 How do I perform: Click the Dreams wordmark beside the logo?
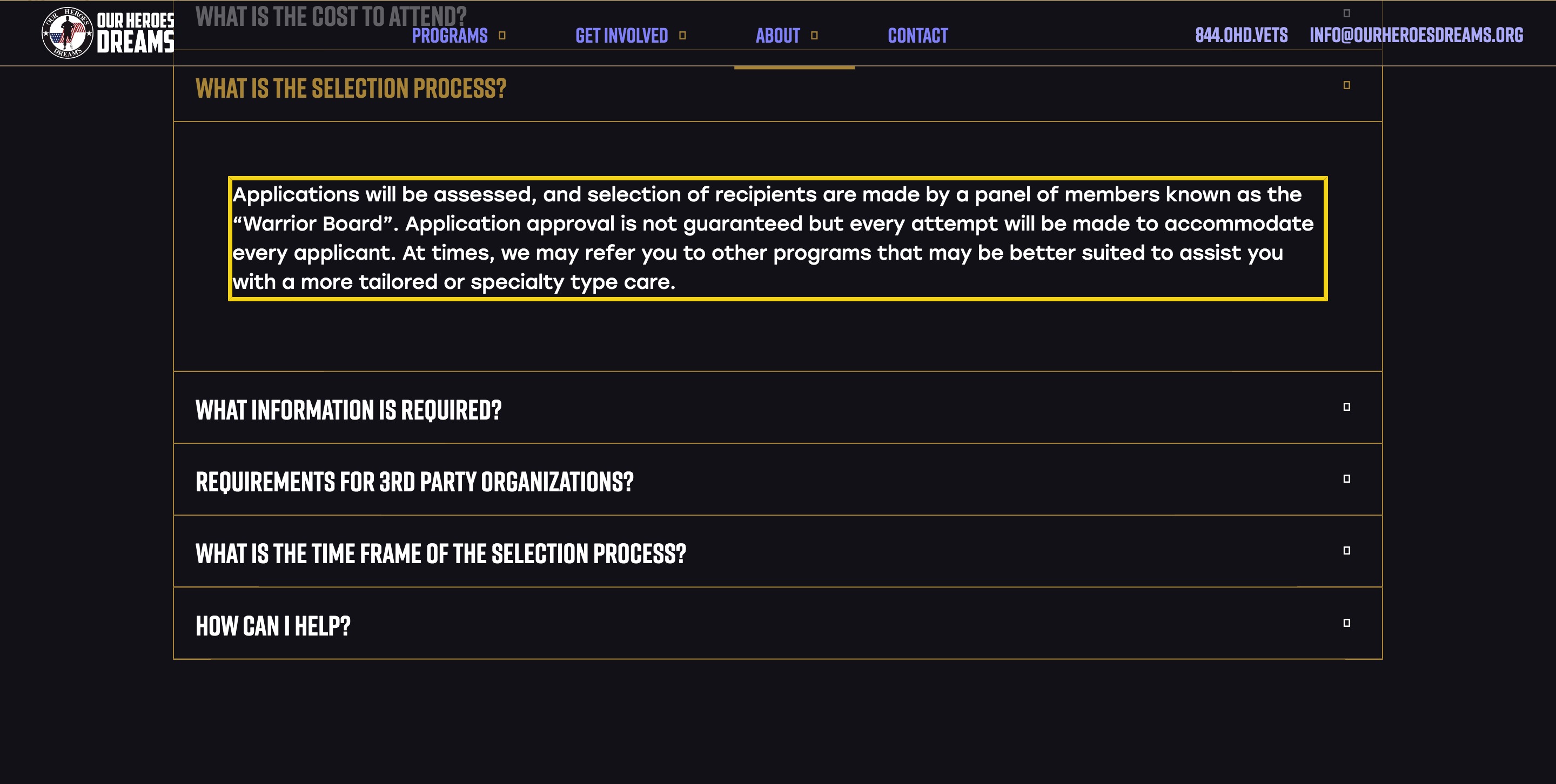pyautogui.click(x=135, y=42)
